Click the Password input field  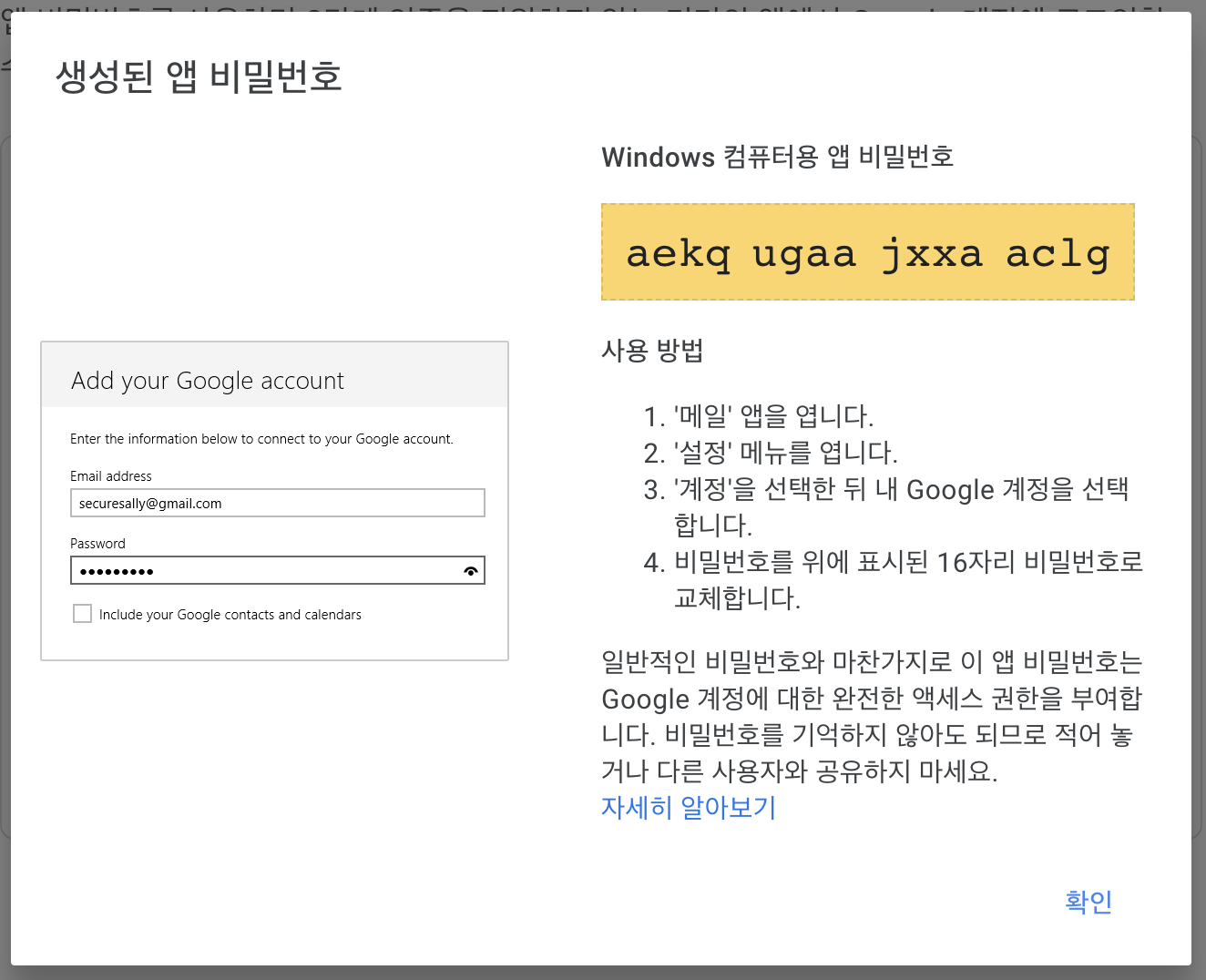coord(278,570)
